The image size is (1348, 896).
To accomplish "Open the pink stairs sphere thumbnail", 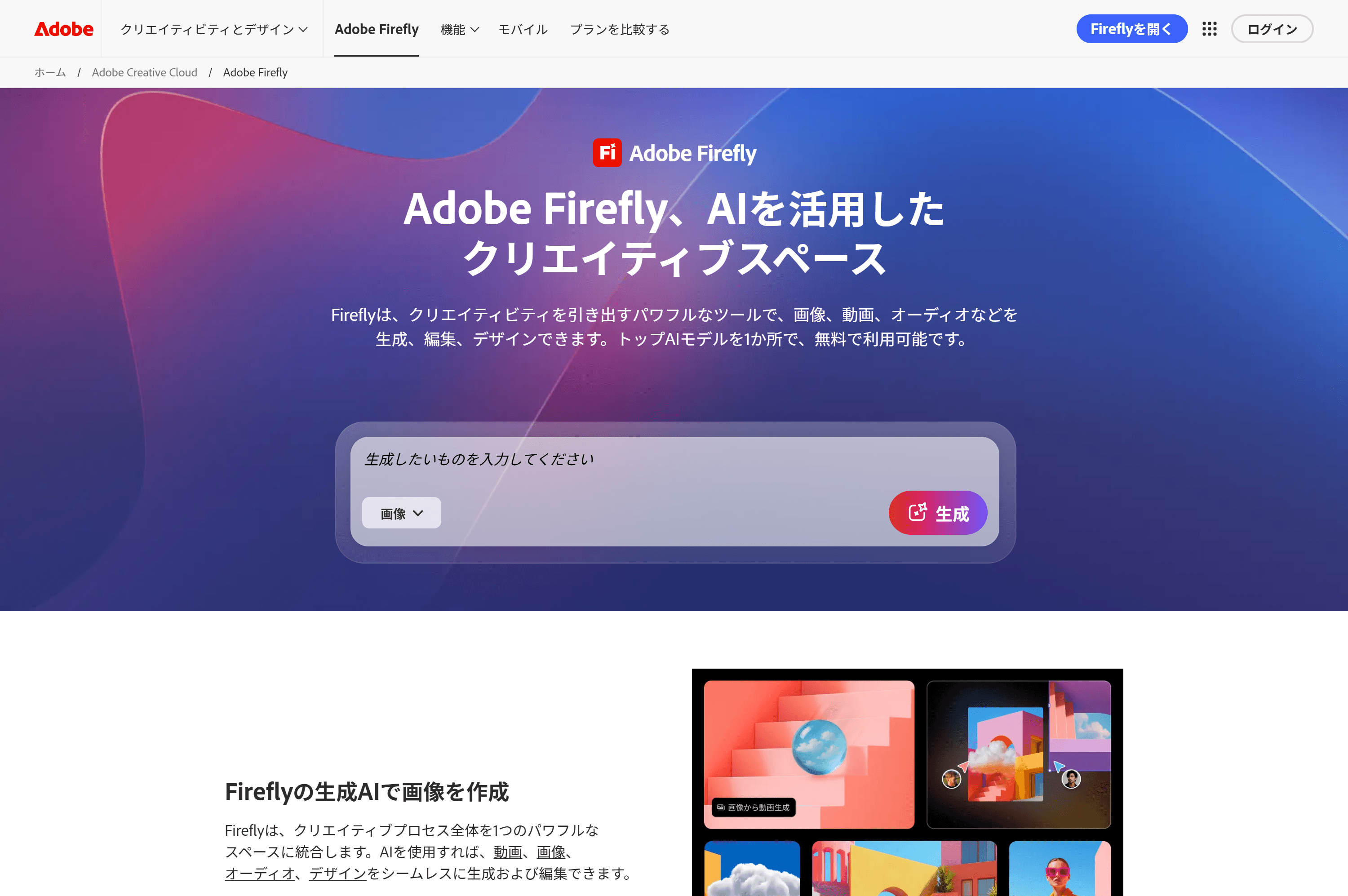I will pyautogui.click(x=808, y=754).
